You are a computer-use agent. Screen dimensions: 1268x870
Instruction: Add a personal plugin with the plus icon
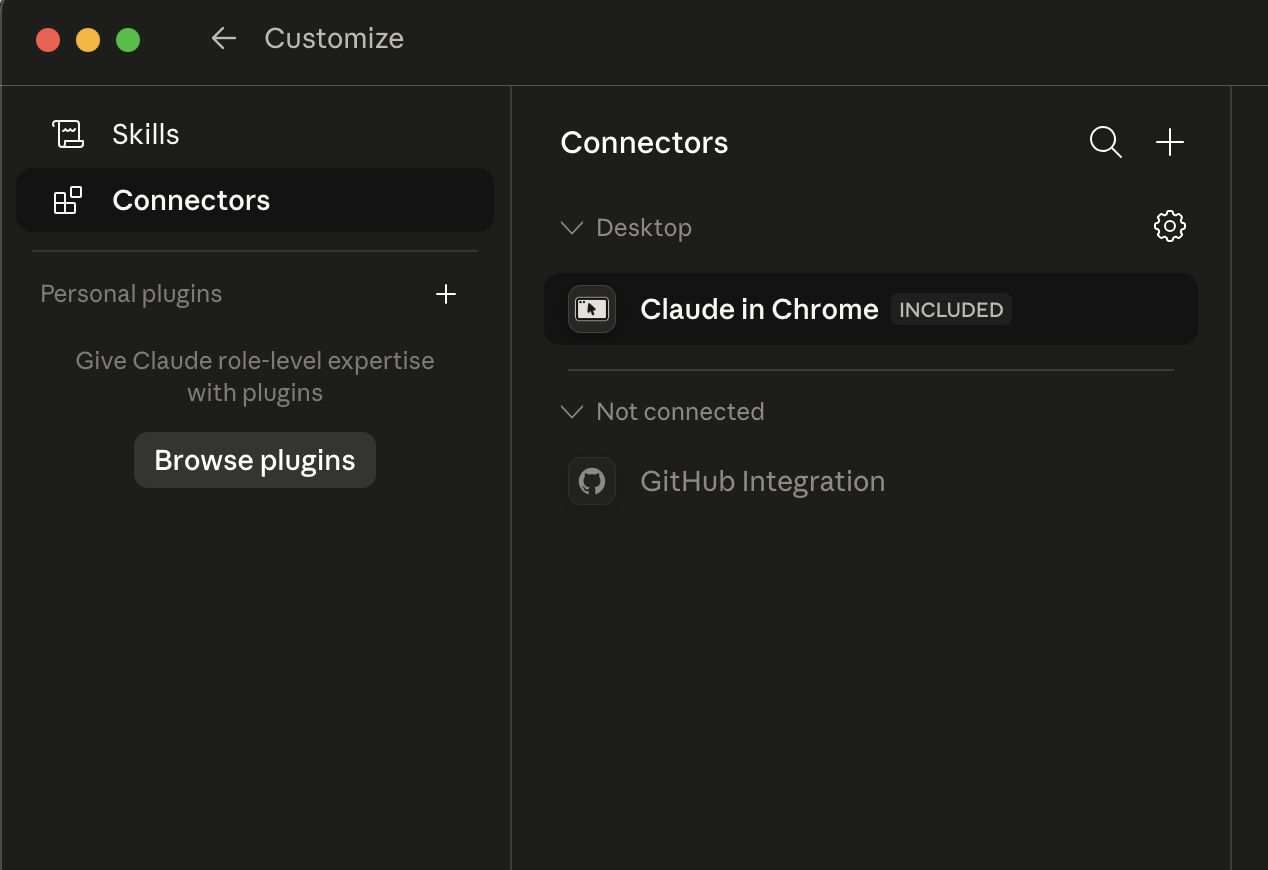click(x=446, y=294)
